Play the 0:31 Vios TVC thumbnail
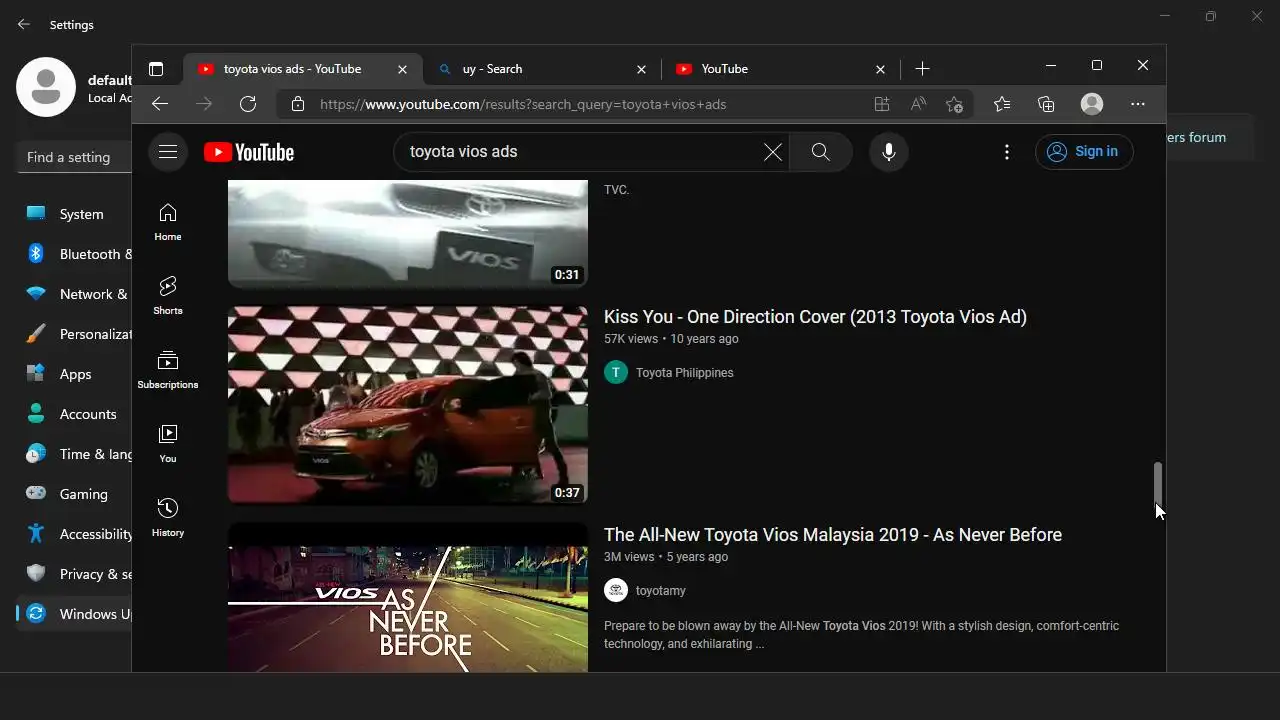Screen dimensions: 1280x720 point(408,234)
